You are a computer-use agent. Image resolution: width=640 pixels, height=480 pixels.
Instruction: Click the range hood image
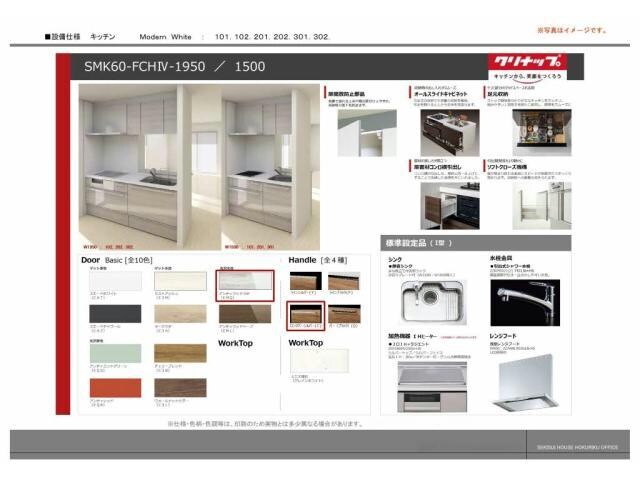[x=530, y=383]
